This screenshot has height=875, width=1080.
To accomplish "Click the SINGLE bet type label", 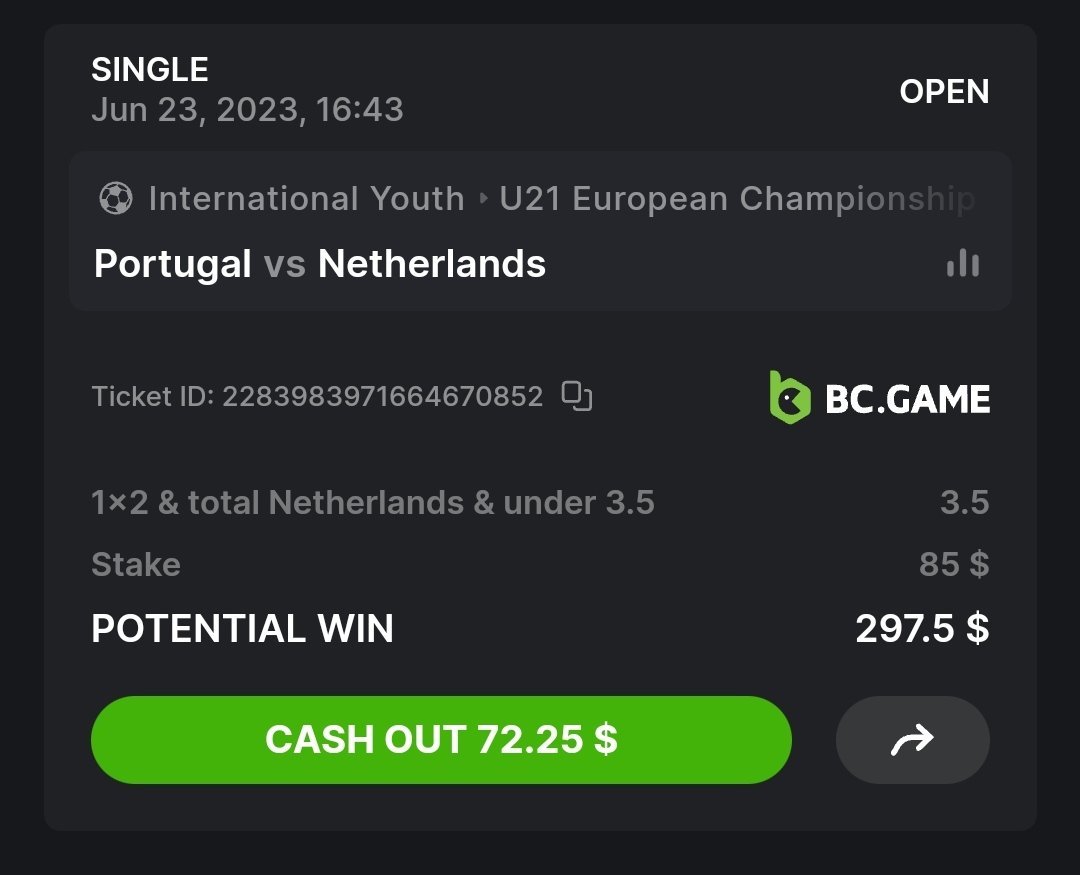I will coord(150,70).
